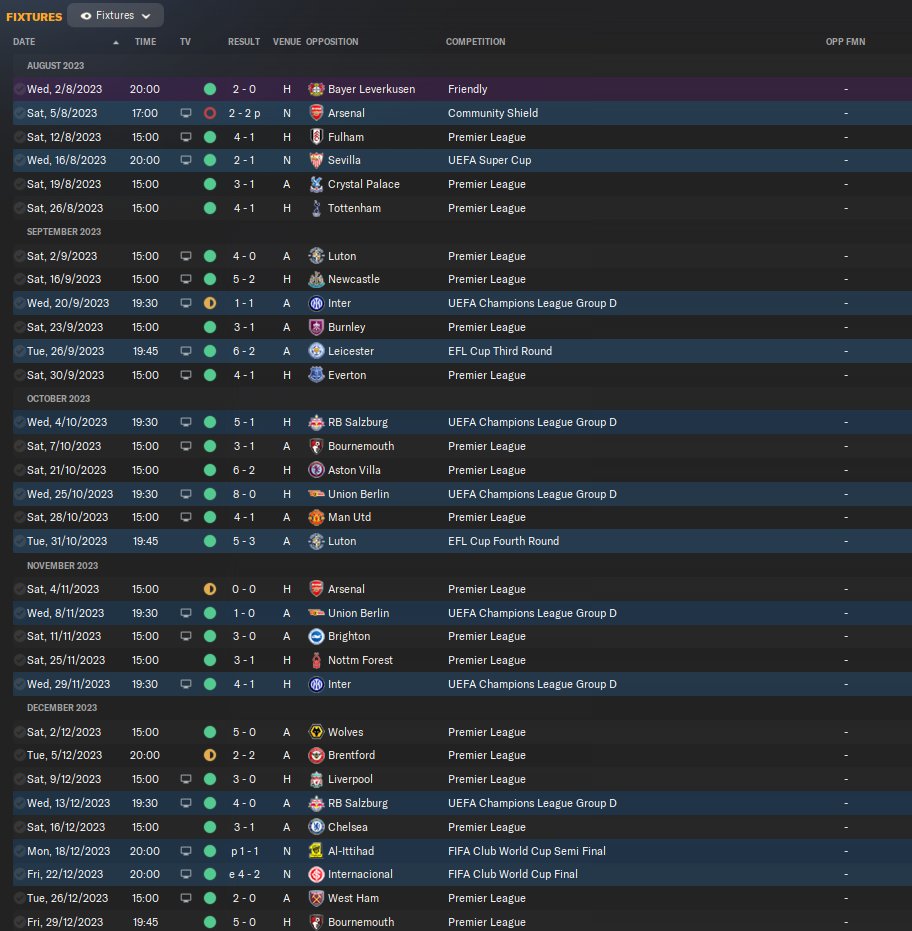This screenshot has height=931, width=912.
Task: Sort fixtures by Date column
Action: tap(24, 42)
